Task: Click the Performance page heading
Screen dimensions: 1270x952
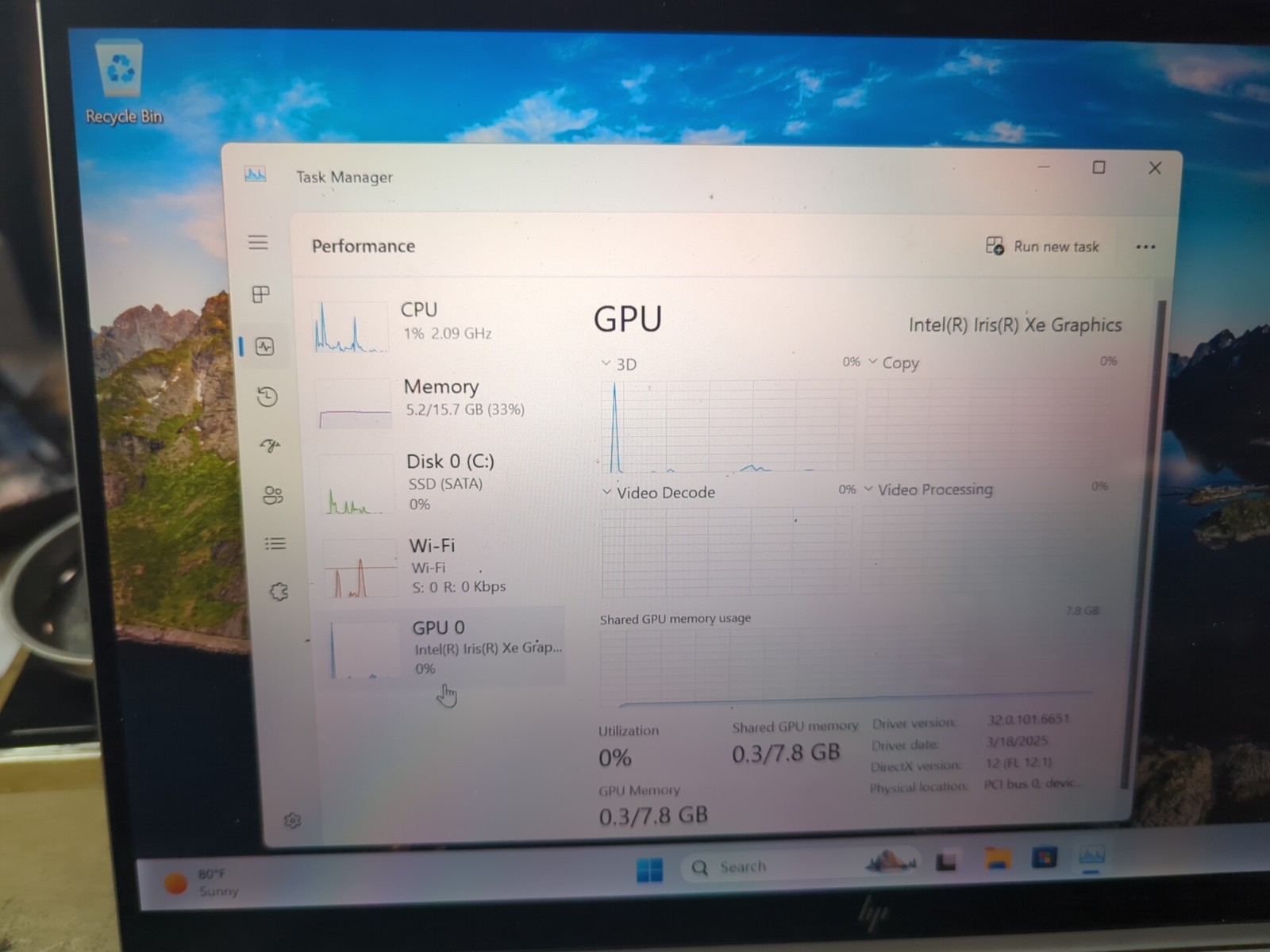Action: [x=363, y=246]
